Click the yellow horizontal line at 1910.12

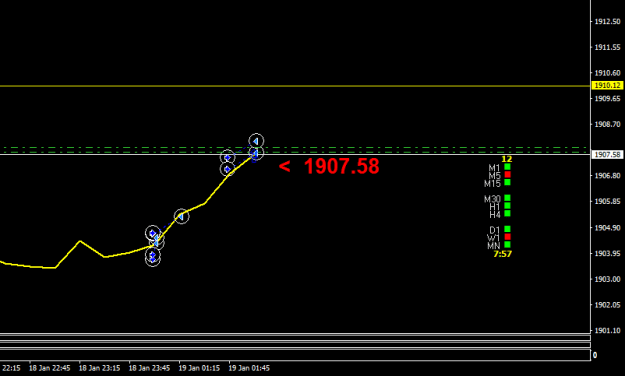click(295, 86)
